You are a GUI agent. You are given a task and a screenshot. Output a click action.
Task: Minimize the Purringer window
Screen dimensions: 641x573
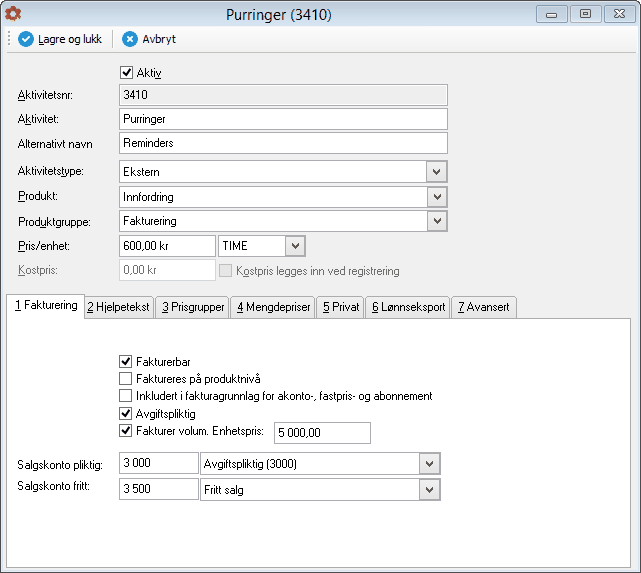[551, 14]
